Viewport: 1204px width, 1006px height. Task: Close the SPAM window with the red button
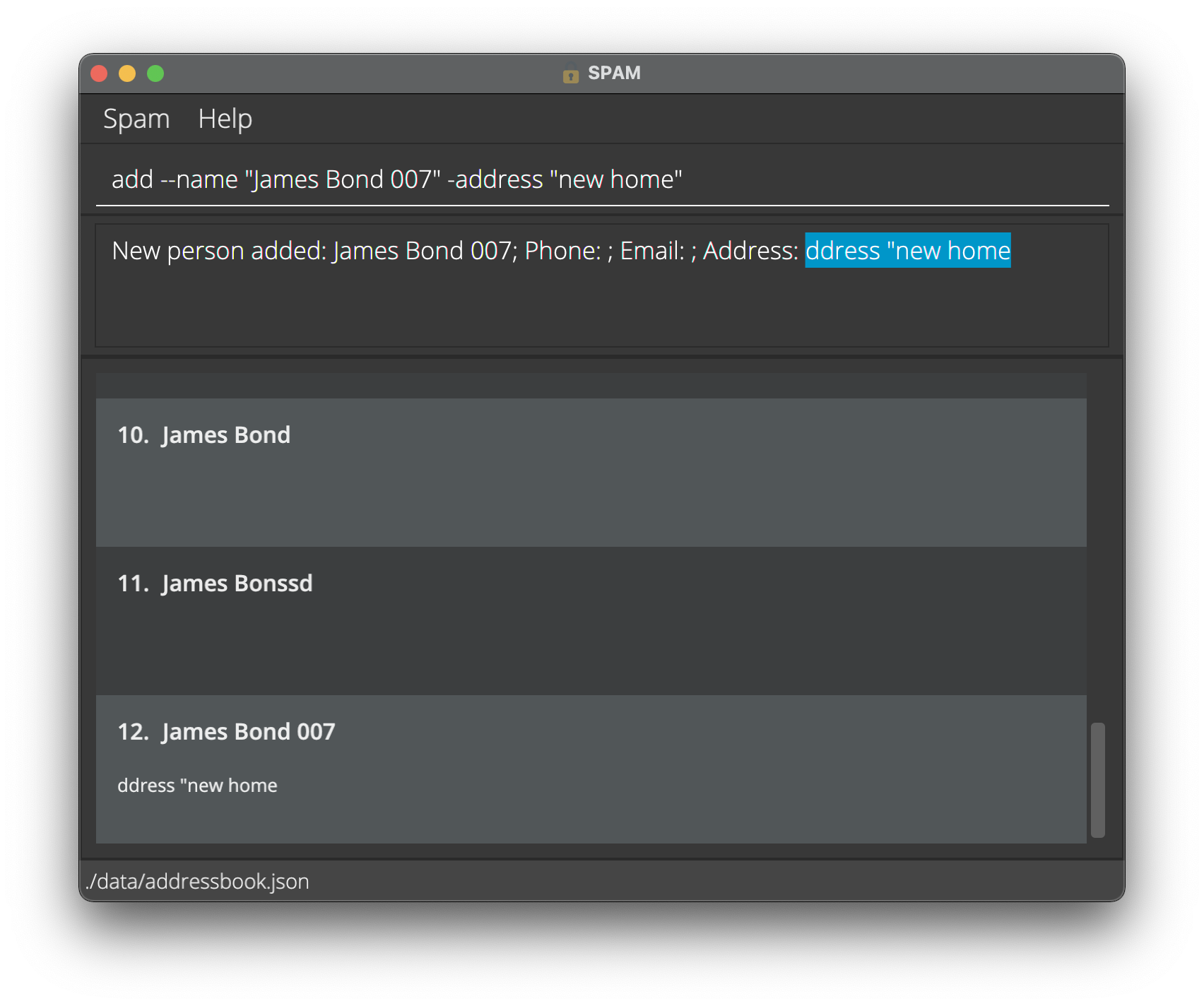coord(100,73)
